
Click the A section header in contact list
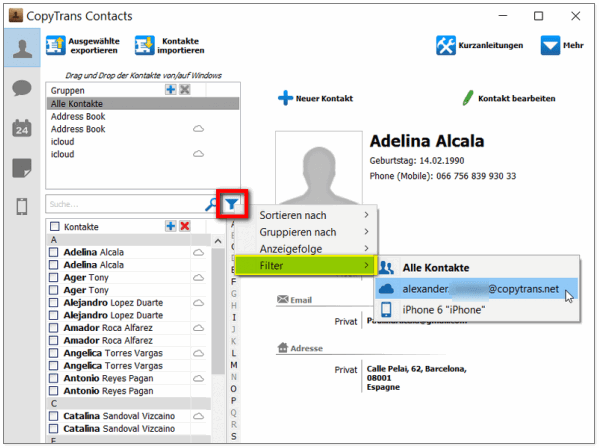128,240
